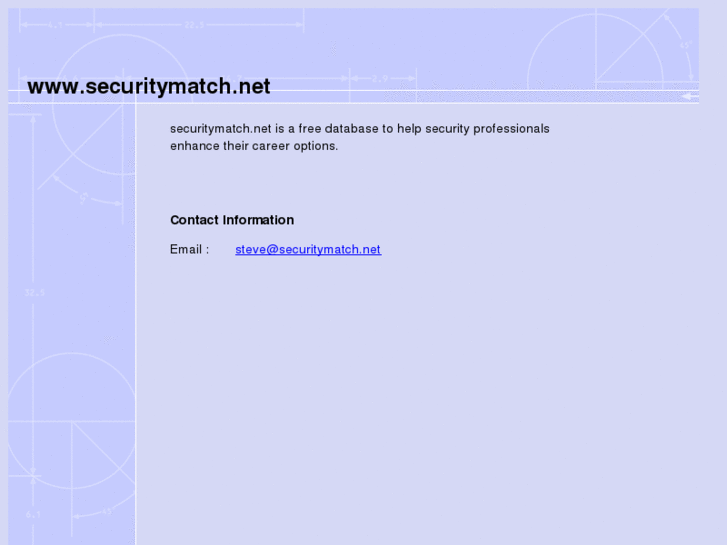Click the www.securitymatch.net page heading
Image resolution: width=727 pixels, height=545 pixels.
click(149, 87)
